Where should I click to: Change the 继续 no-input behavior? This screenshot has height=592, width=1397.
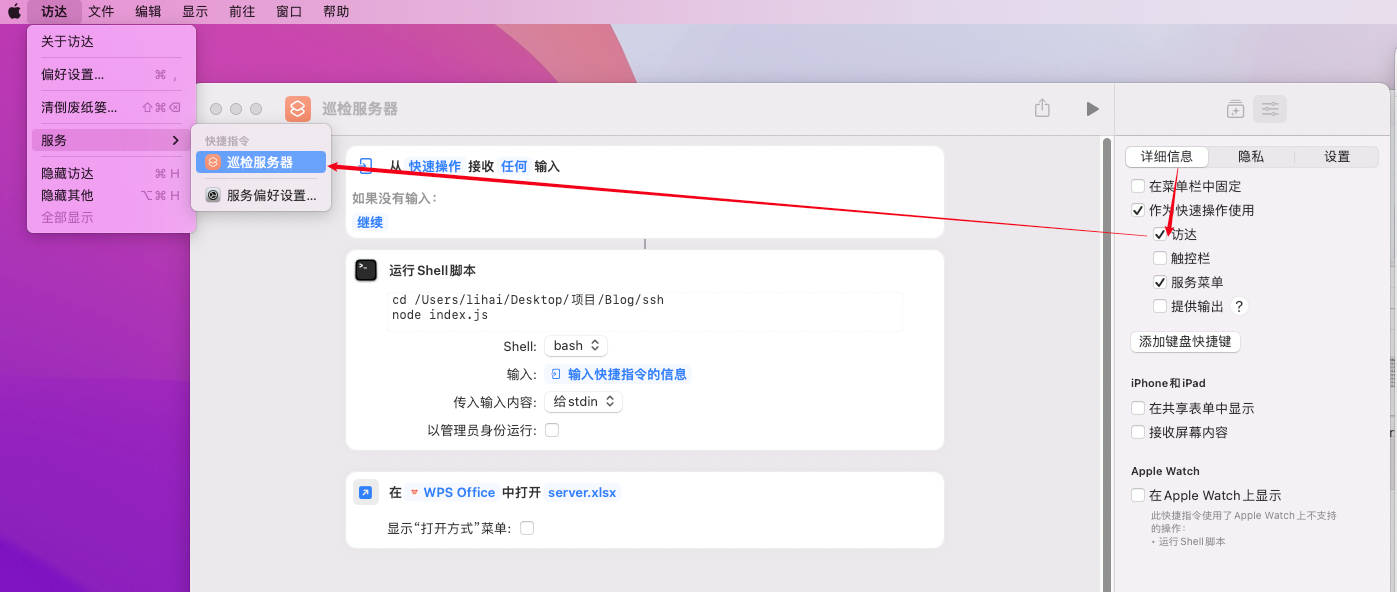pos(370,222)
